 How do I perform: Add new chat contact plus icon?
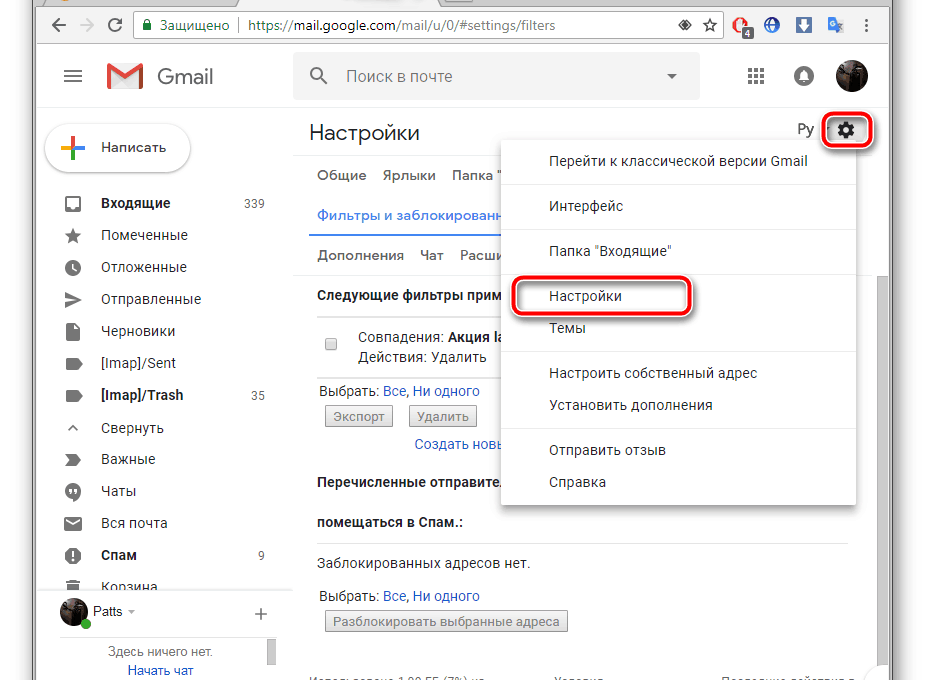[261, 613]
